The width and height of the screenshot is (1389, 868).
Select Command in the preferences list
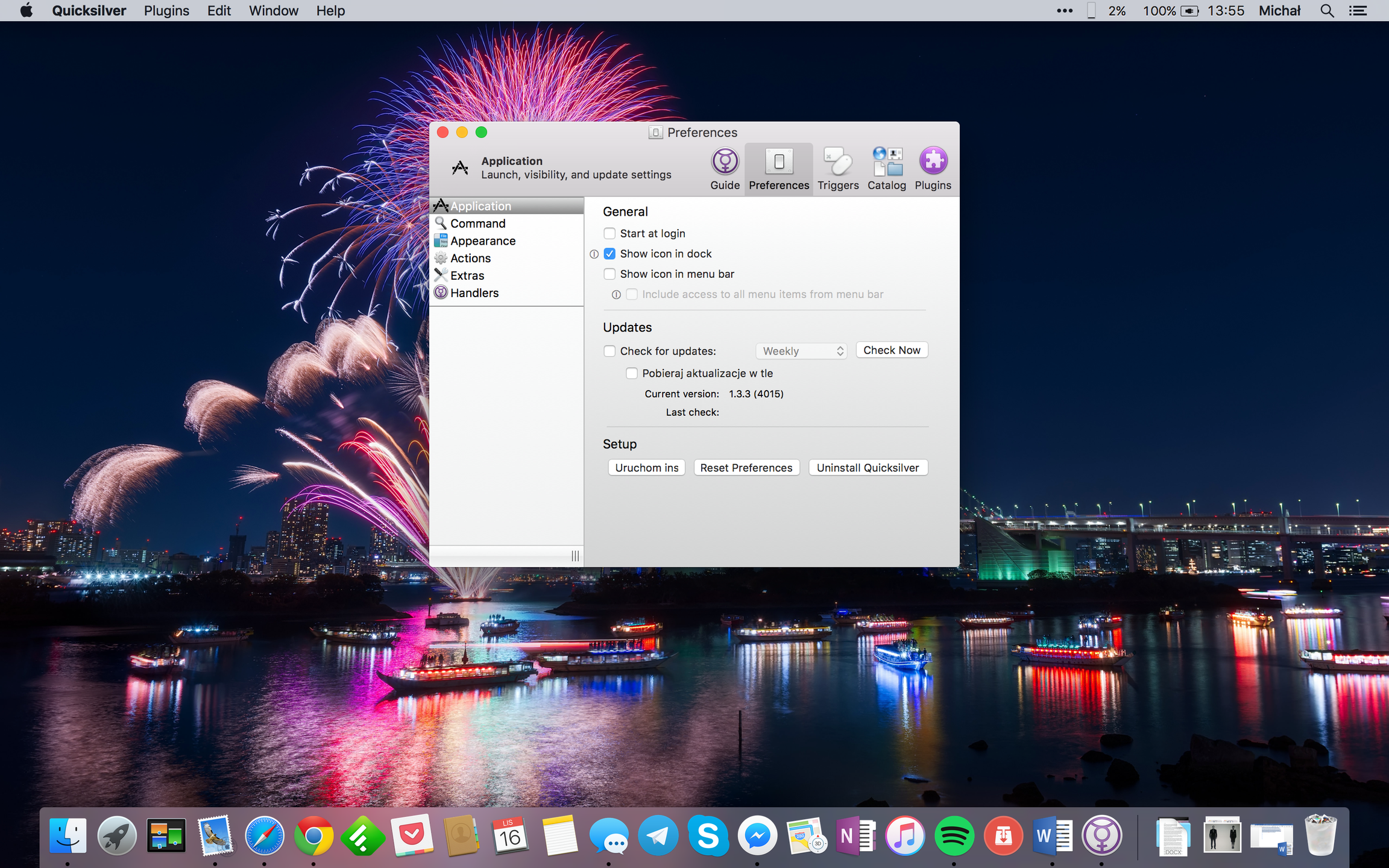[477, 224]
